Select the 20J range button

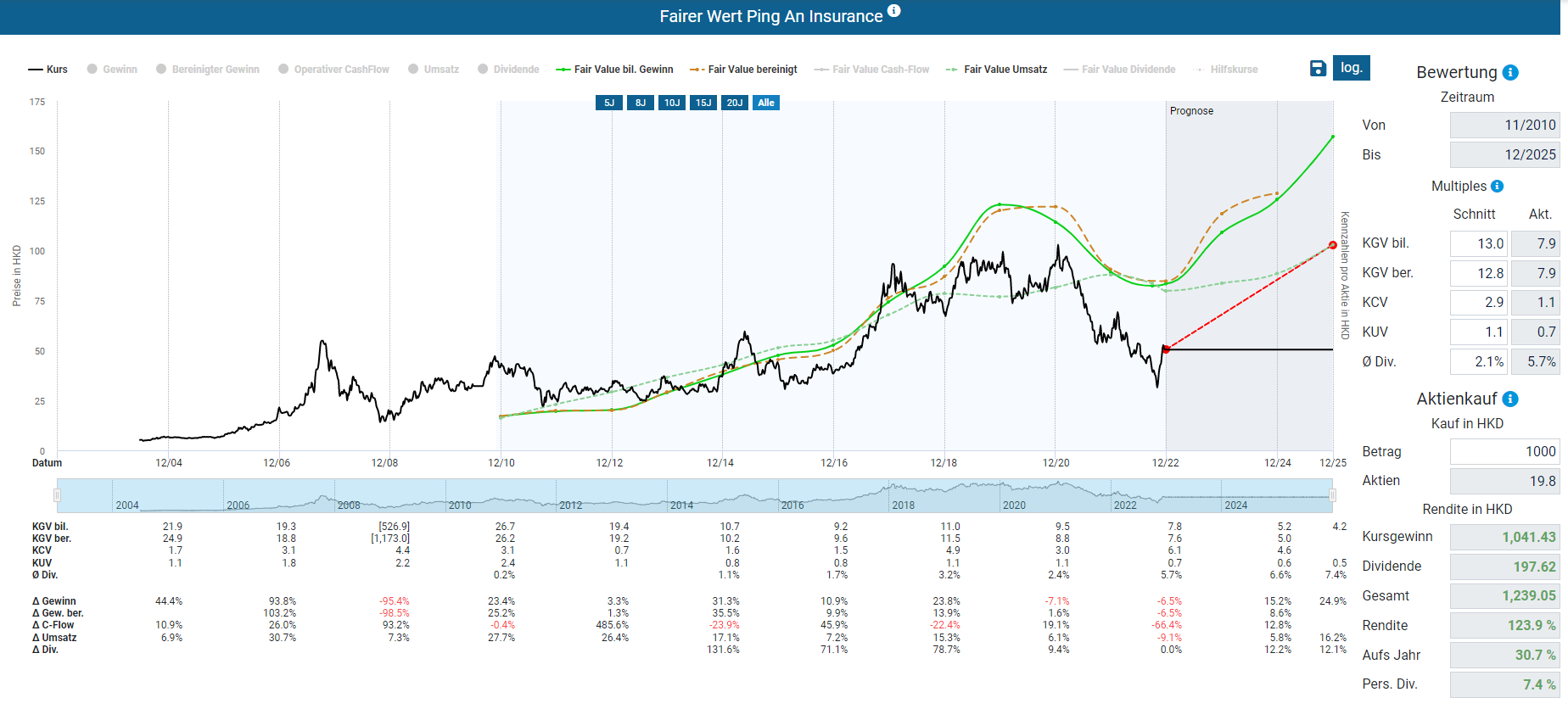(735, 103)
